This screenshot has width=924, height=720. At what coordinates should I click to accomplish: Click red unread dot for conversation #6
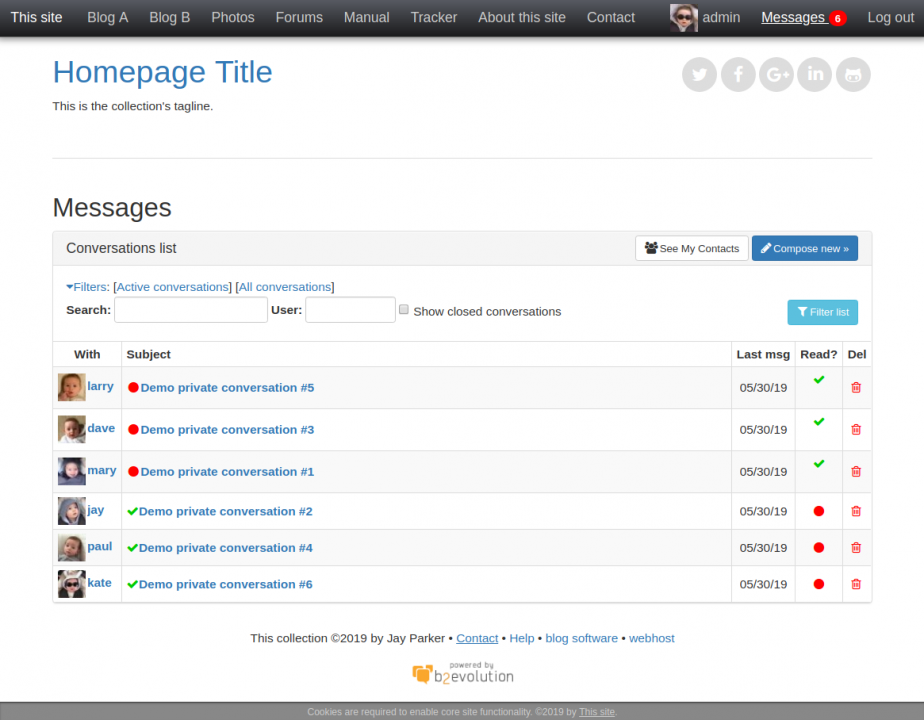[x=819, y=584]
